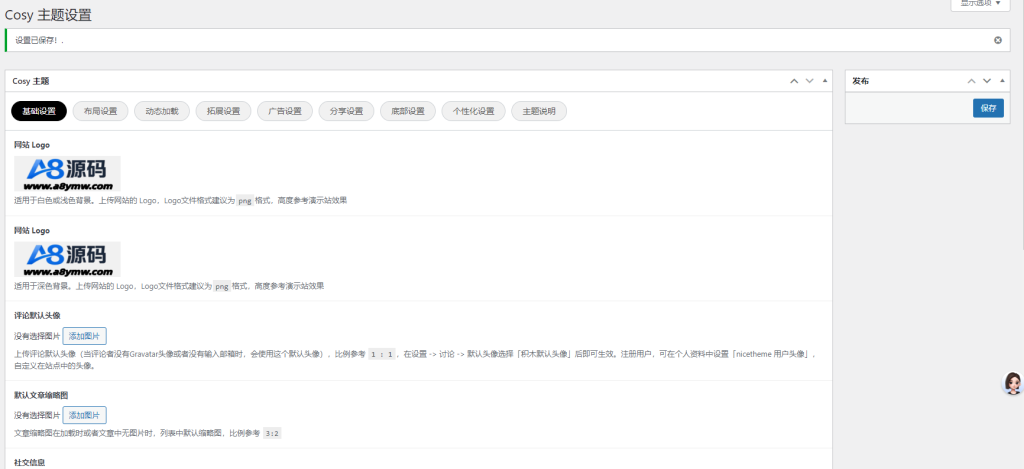Click the floating avatar assistant icon
The width and height of the screenshot is (1024, 469).
[1011, 383]
